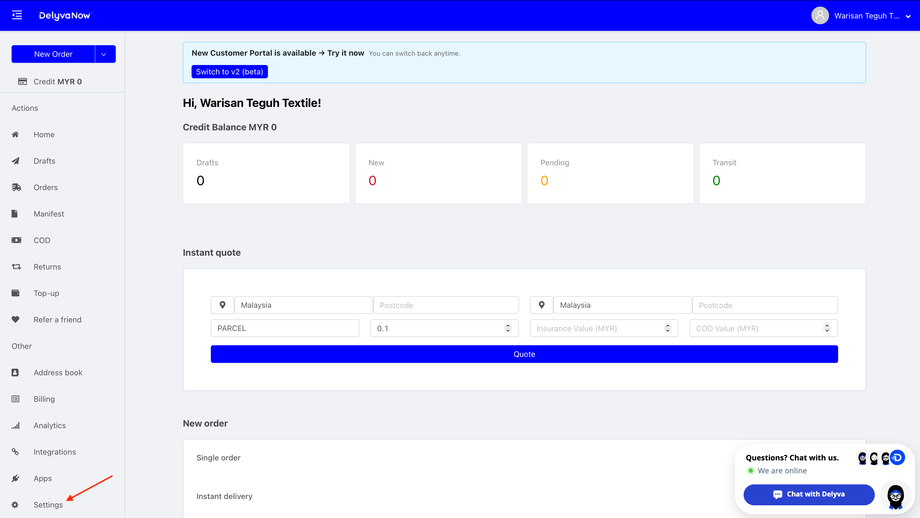
Task: Click the destination location pin icon
Action: (542, 305)
